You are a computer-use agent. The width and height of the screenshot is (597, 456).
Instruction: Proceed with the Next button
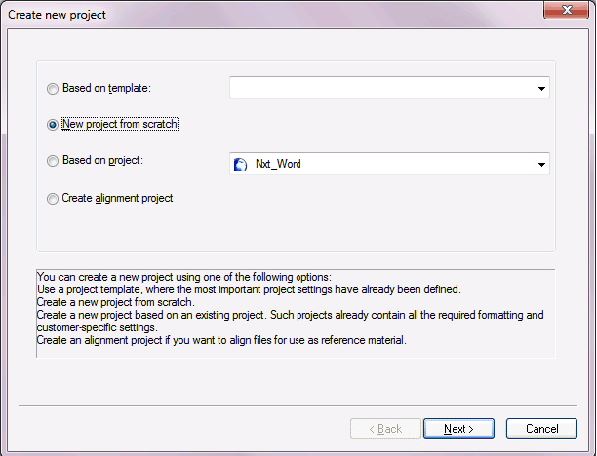coord(459,429)
